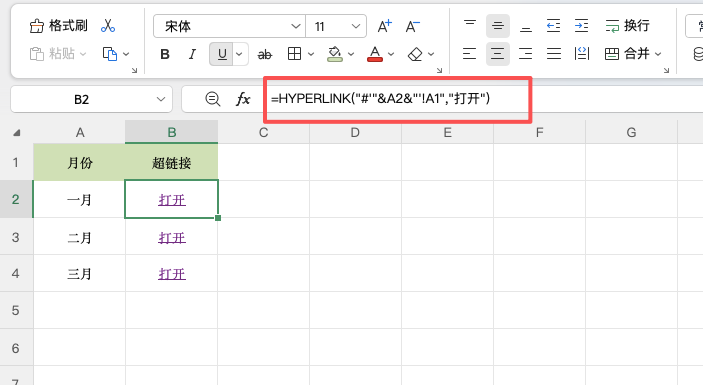Toggle wrap text (换行)
Screen dimensions: 703x385
627,26
